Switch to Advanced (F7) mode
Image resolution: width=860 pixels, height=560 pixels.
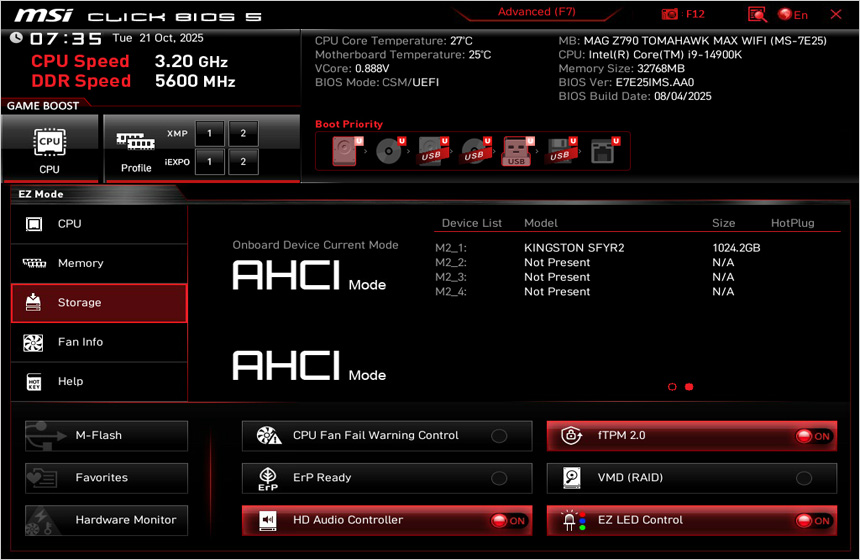(538, 12)
